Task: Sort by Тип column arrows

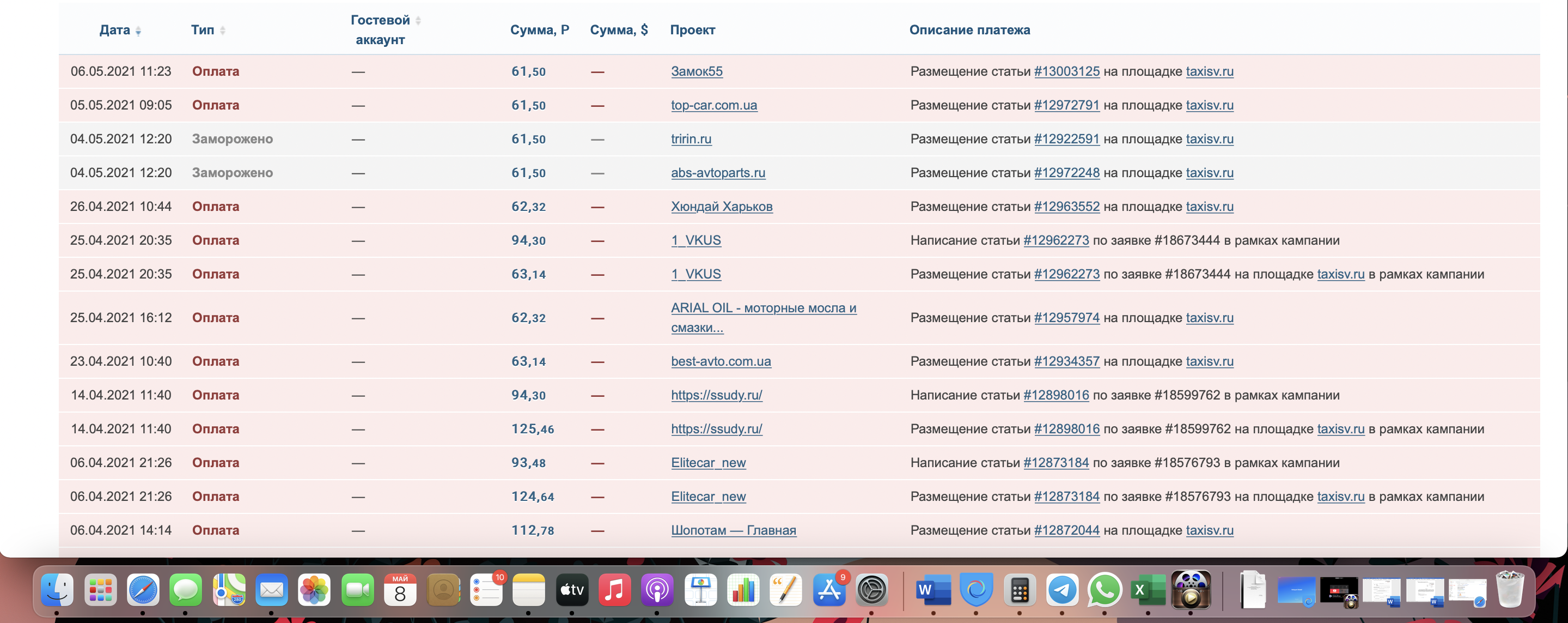Action: 222,31
